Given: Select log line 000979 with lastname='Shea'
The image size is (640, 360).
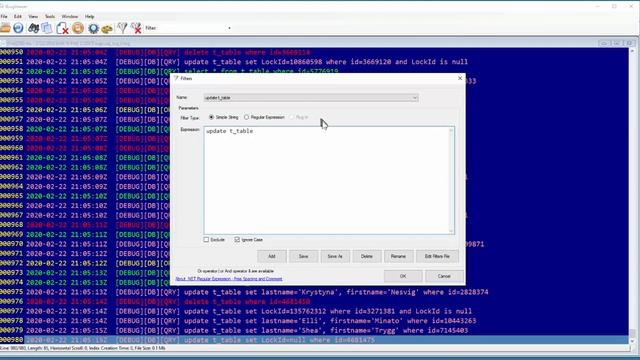Looking at the screenshot, I should click(x=314, y=331).
